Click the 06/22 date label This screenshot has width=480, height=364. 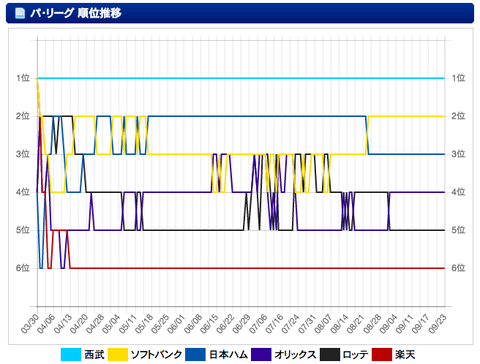pos(226,323)
